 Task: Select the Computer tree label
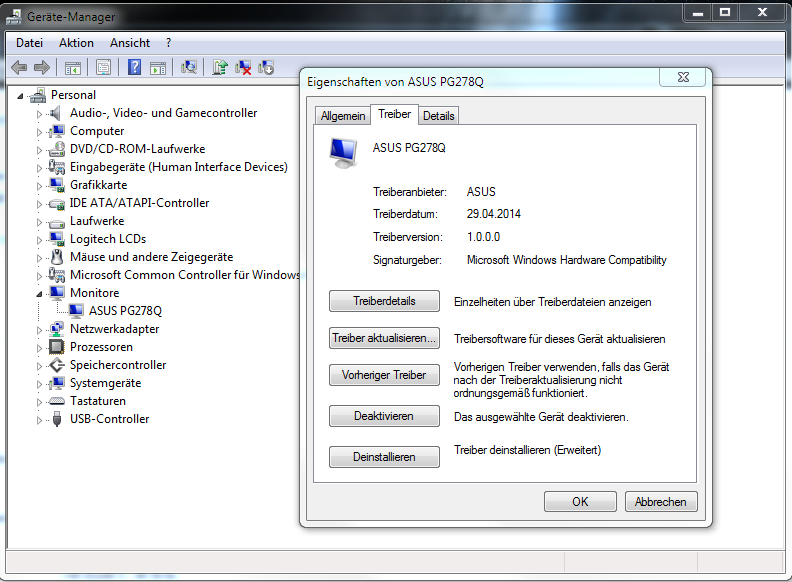click(97, 131)
